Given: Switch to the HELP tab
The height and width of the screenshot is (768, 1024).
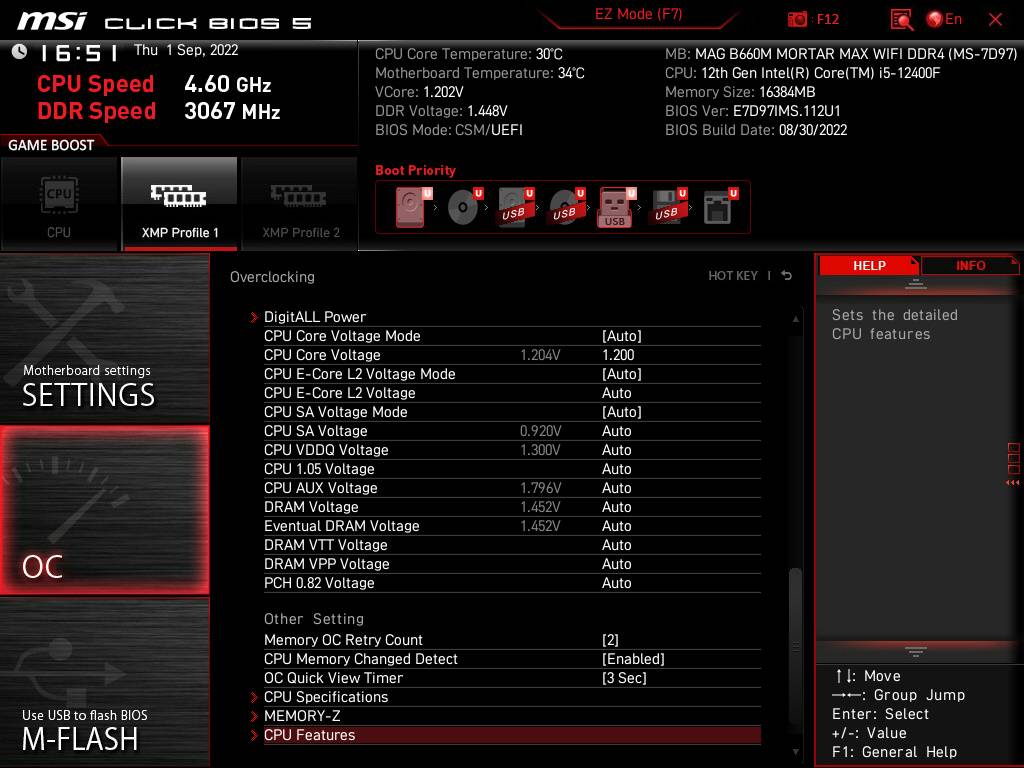Looking at the screenshot, I should 869,266.
